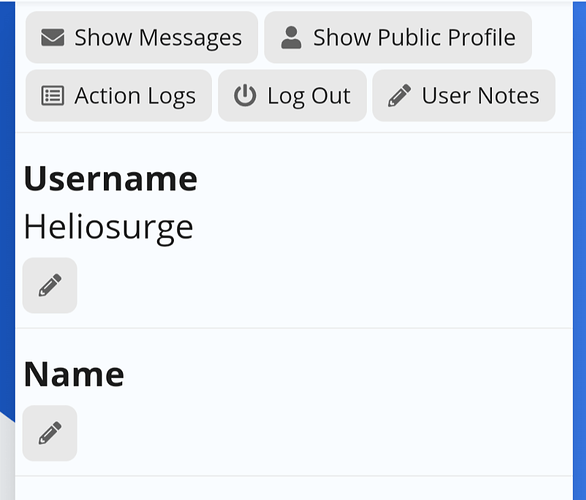Click the Heliosurge username value
This screenshot has width=586, height=500.
108,228
